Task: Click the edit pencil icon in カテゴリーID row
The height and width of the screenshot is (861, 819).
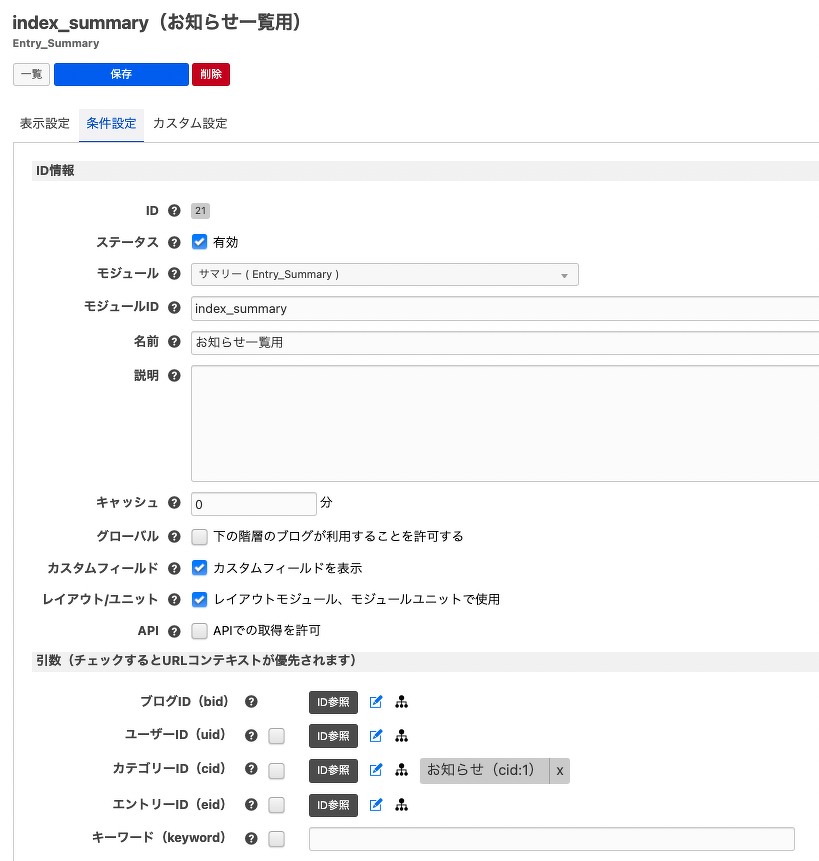Action: point(375,770)
